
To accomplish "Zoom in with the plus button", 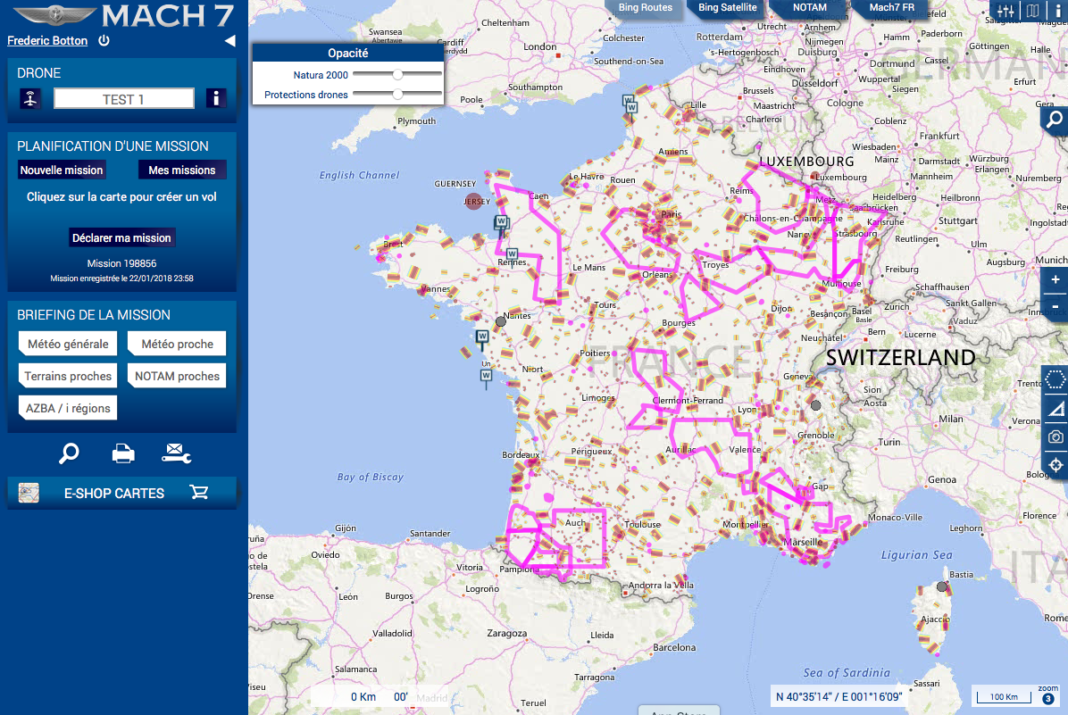I will click(1055, 279).
